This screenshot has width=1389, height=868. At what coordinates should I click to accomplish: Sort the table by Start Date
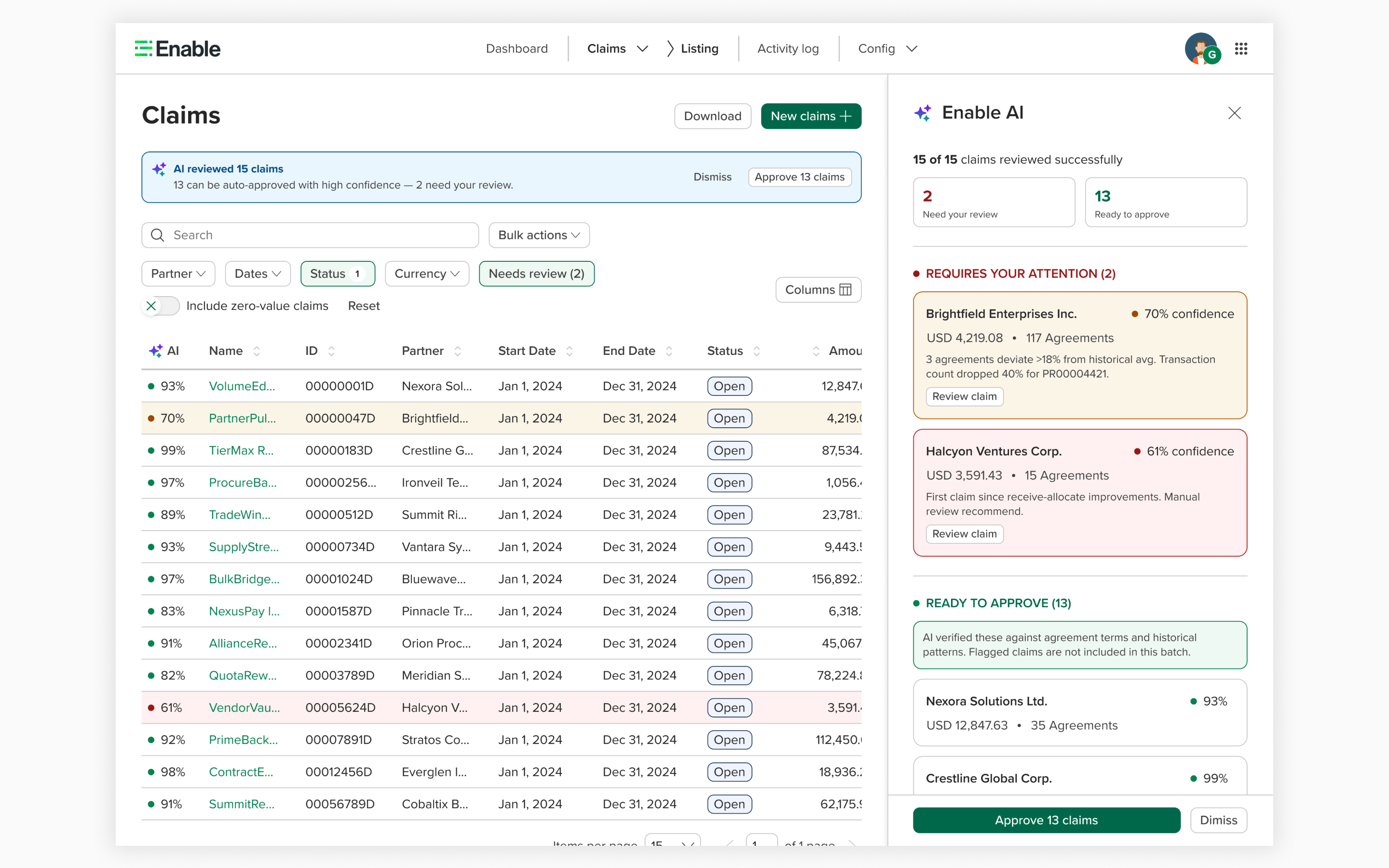pos(569,351)
